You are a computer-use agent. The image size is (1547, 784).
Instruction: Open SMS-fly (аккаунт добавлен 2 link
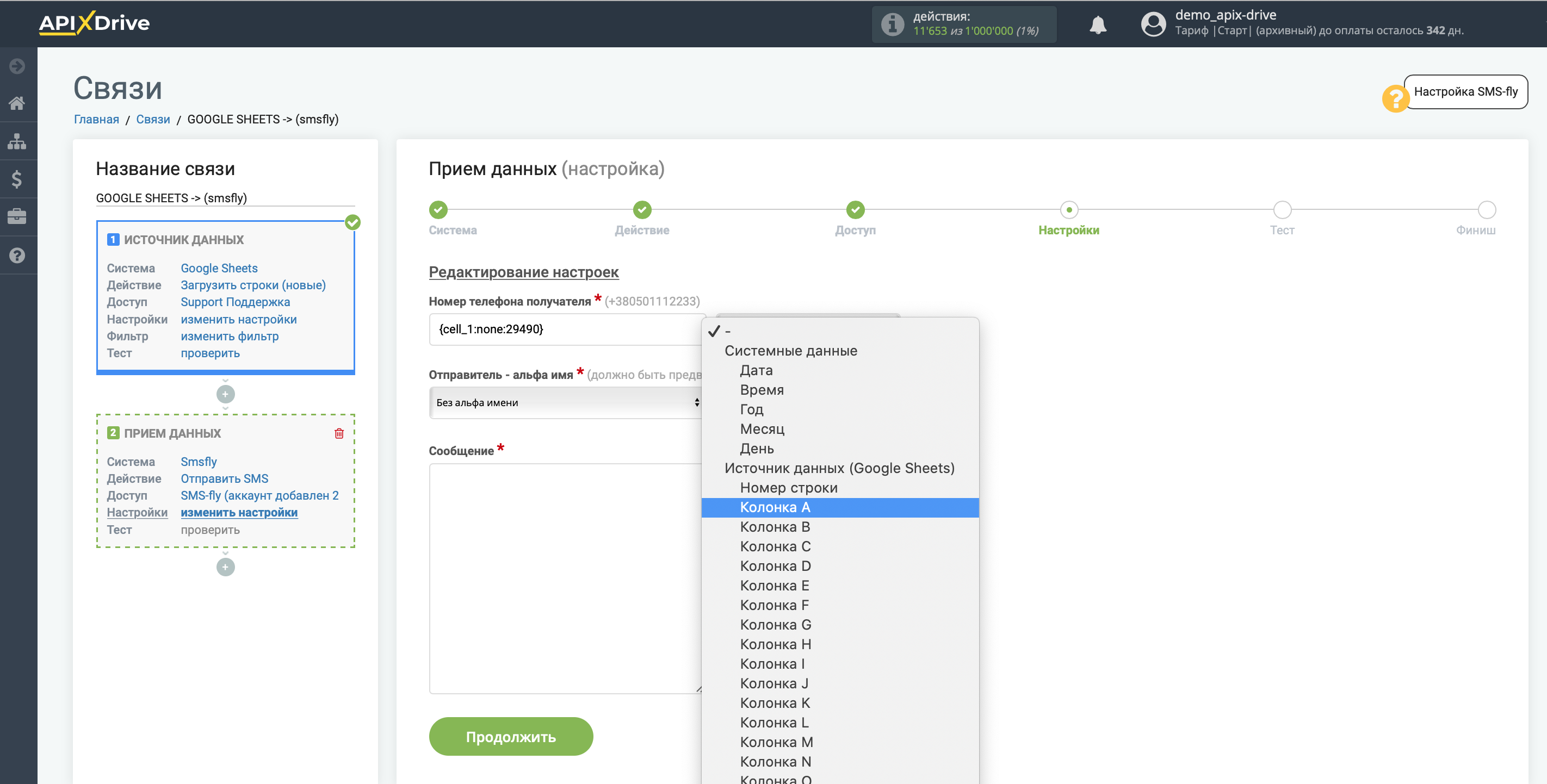point(260,495)
